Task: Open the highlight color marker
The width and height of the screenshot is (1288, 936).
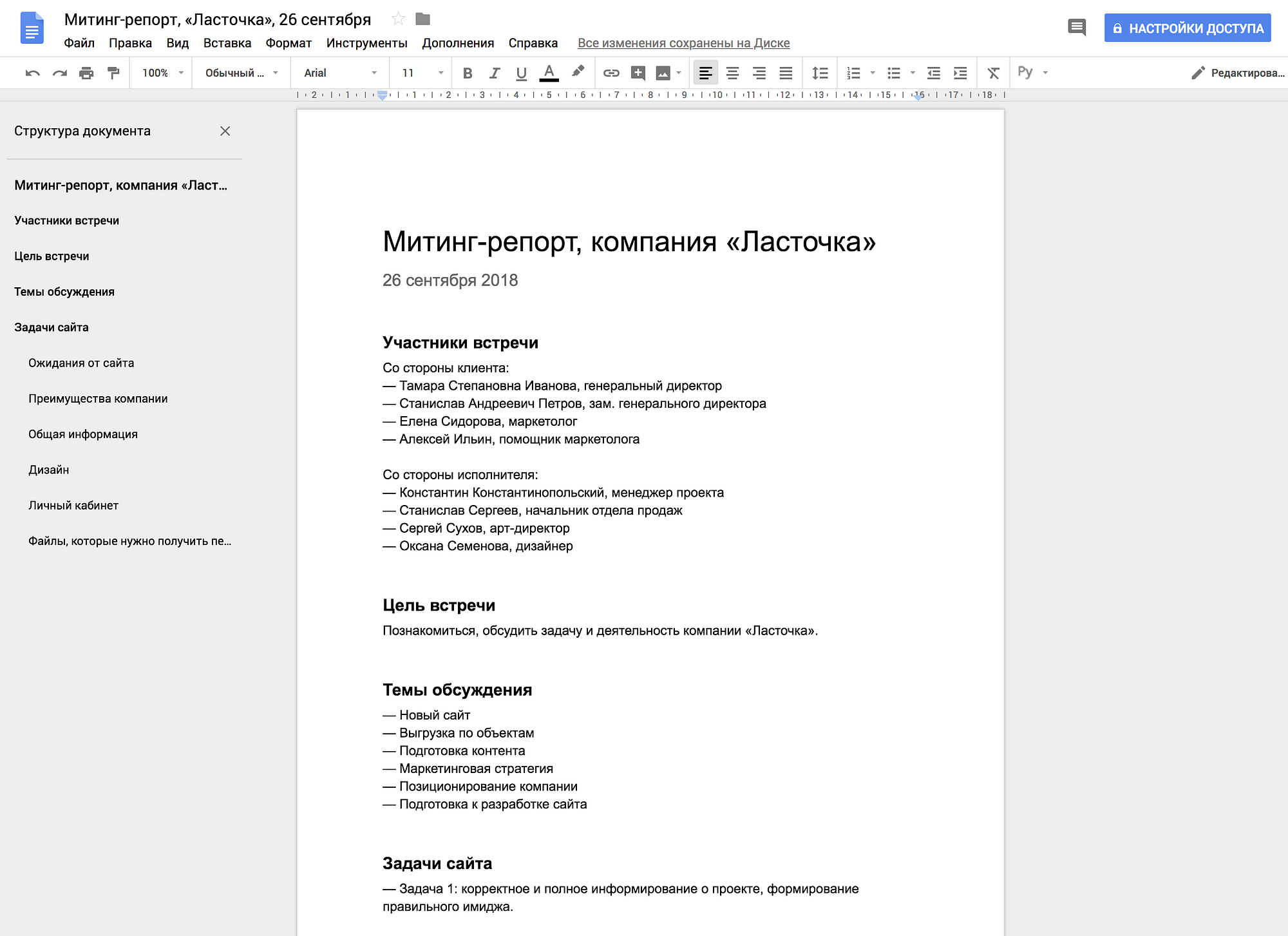Action: tap(578, 72)
